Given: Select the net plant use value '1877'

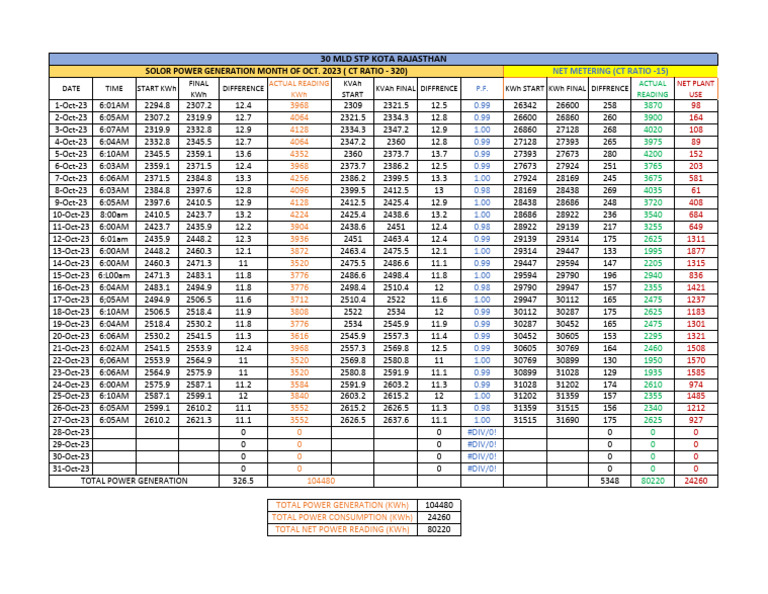Looking at the screenshot, I should click(x=696, y=251).
